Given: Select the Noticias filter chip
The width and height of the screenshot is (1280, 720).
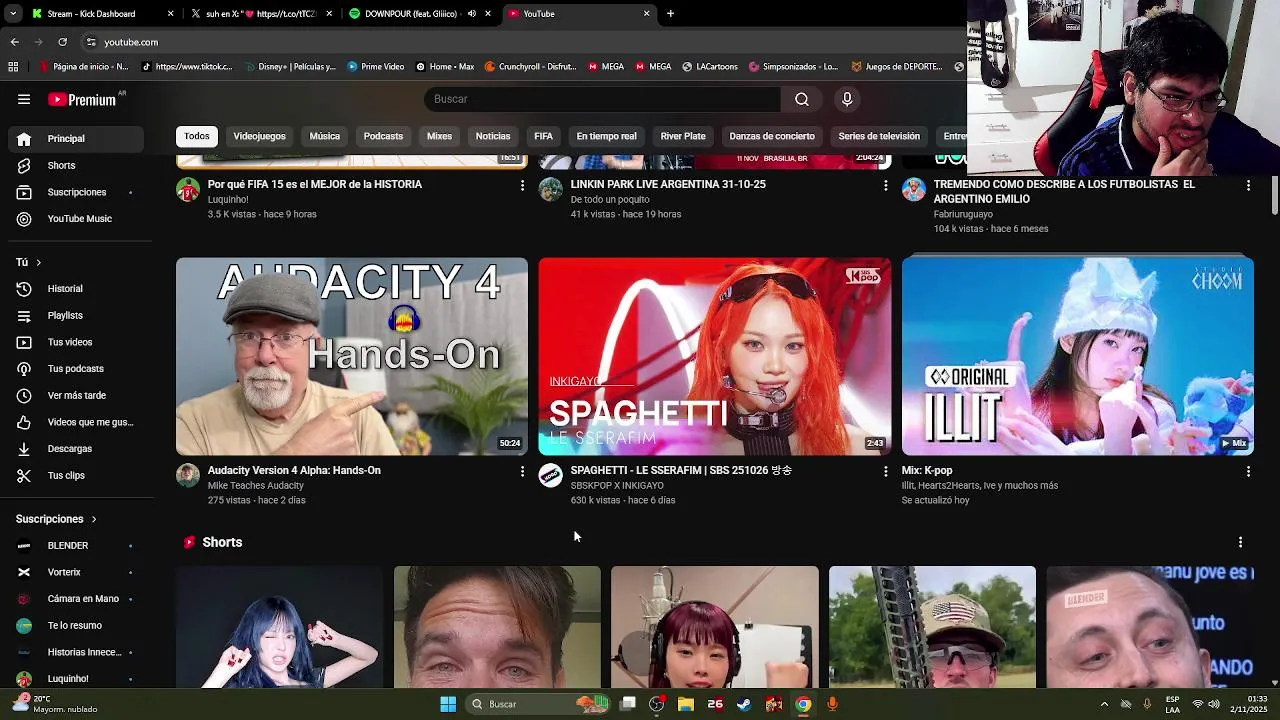Looking at the screenshot, I should pyautogui.click(x=493, y=136).
